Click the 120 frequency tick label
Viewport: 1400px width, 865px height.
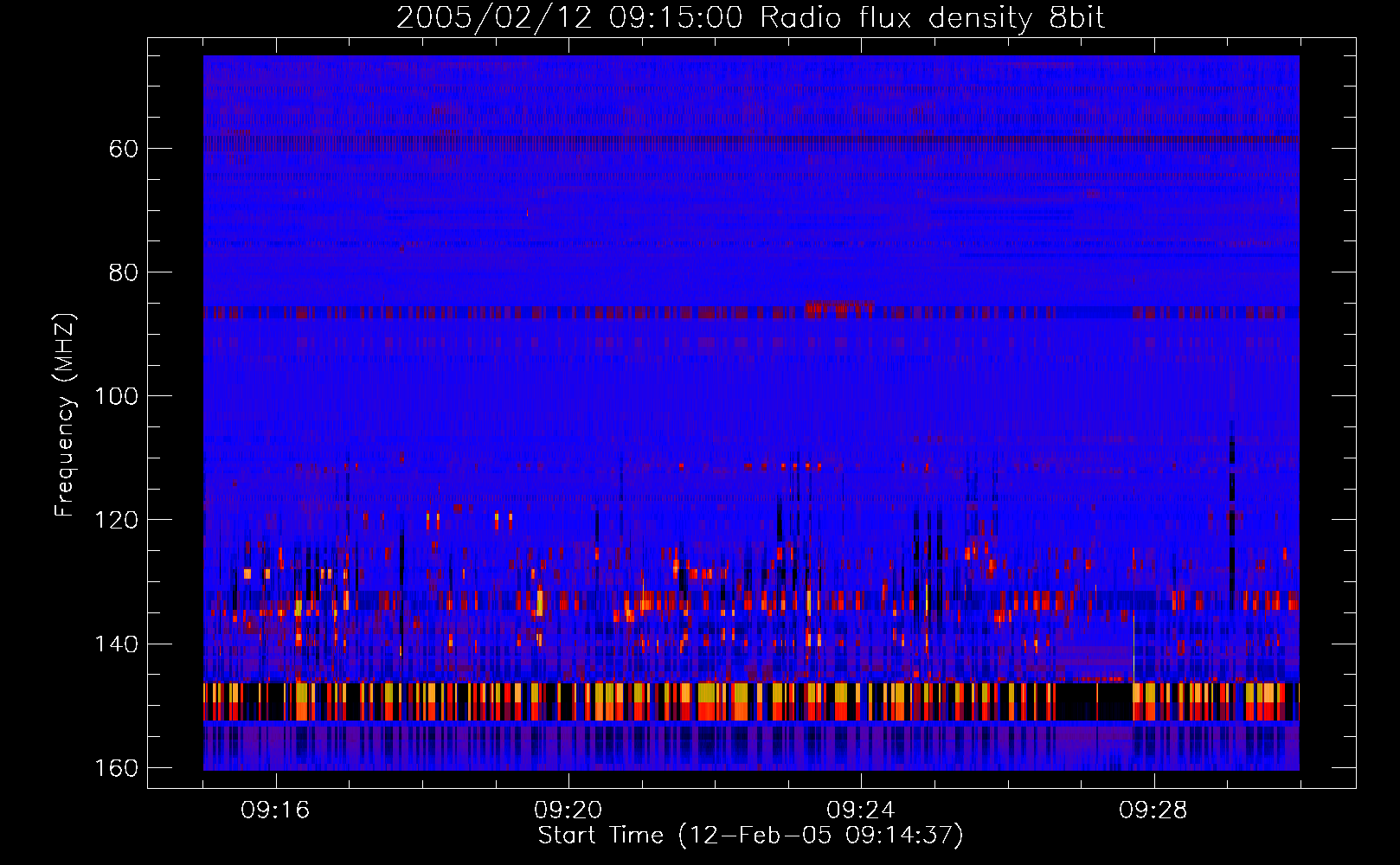[x=116, y=520]
